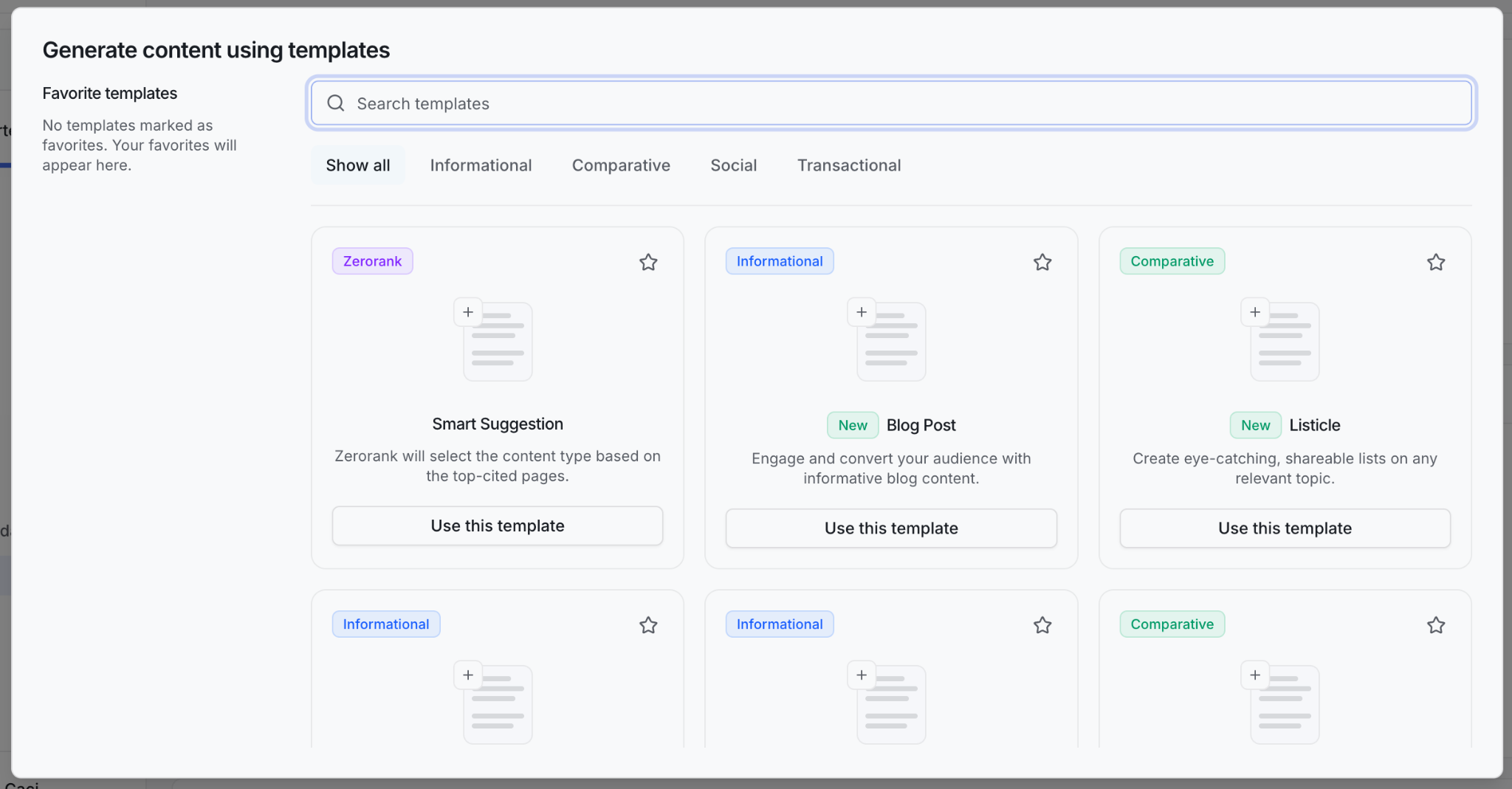Star the bottom-middle Informational template
Viewport: 1512px width, 789px height.
click(x=1042, y=625)
